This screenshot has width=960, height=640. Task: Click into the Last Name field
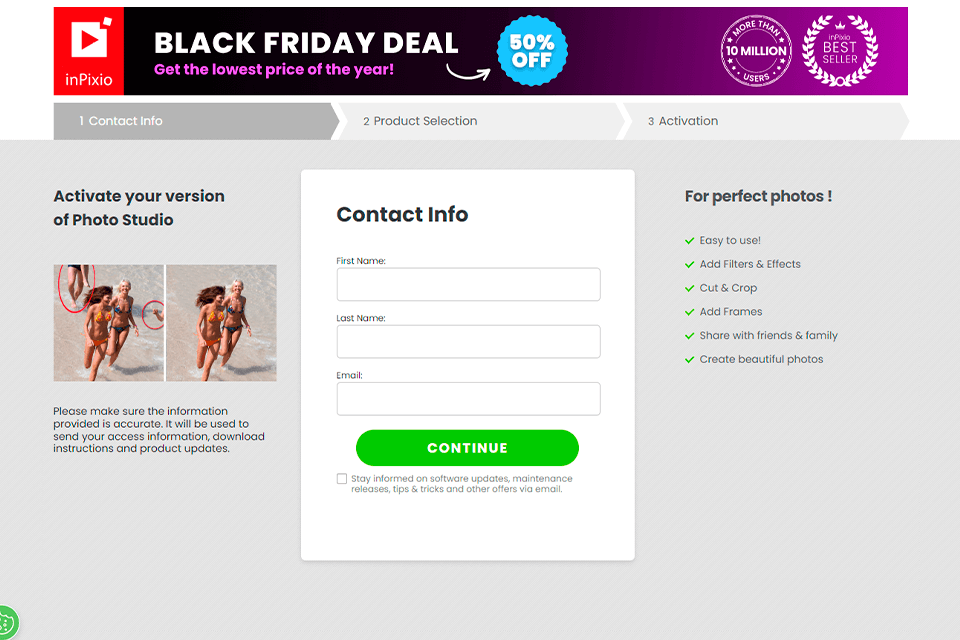pyautogui.click(x=468, y=341)
